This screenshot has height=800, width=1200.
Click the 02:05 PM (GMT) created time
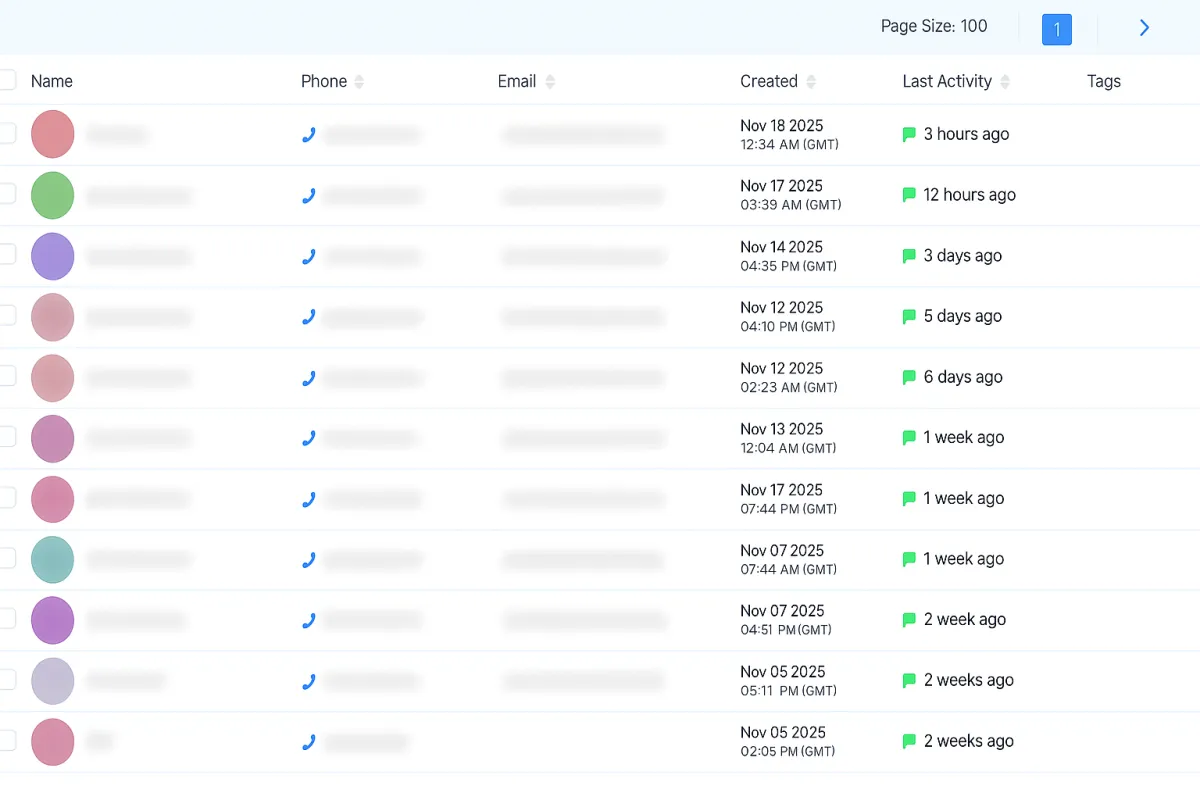click(788, 751)
